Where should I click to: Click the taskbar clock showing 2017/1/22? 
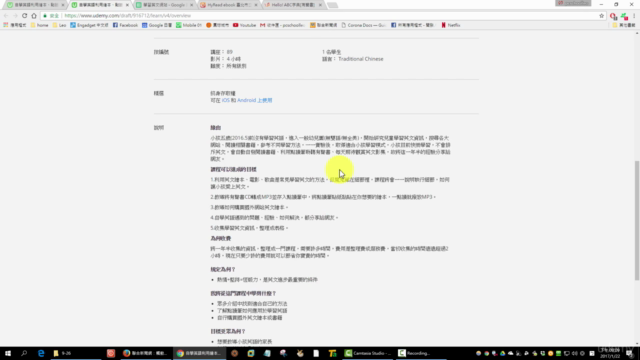click(609, 353)
